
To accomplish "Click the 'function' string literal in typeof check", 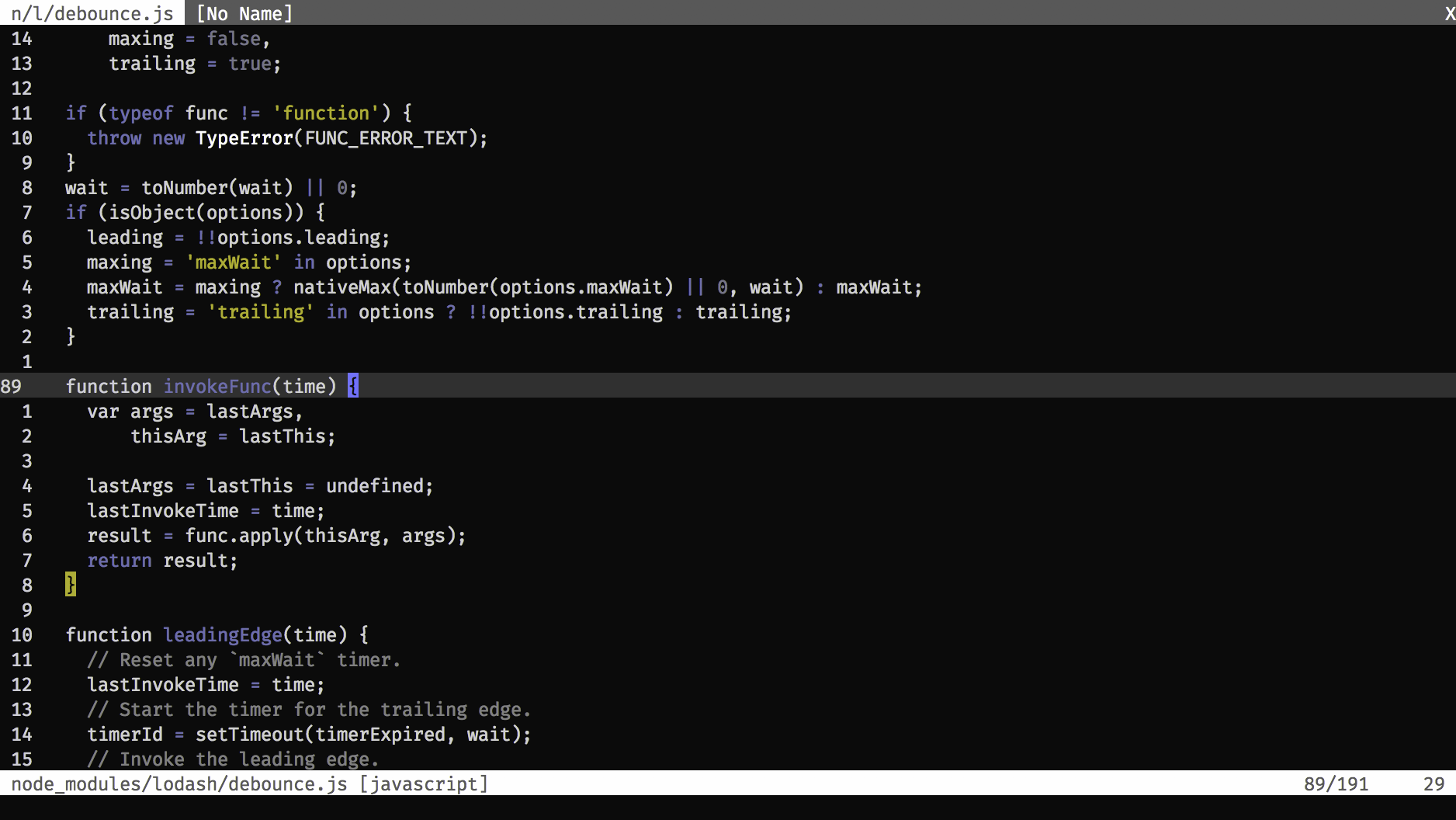I will (326, 113).
